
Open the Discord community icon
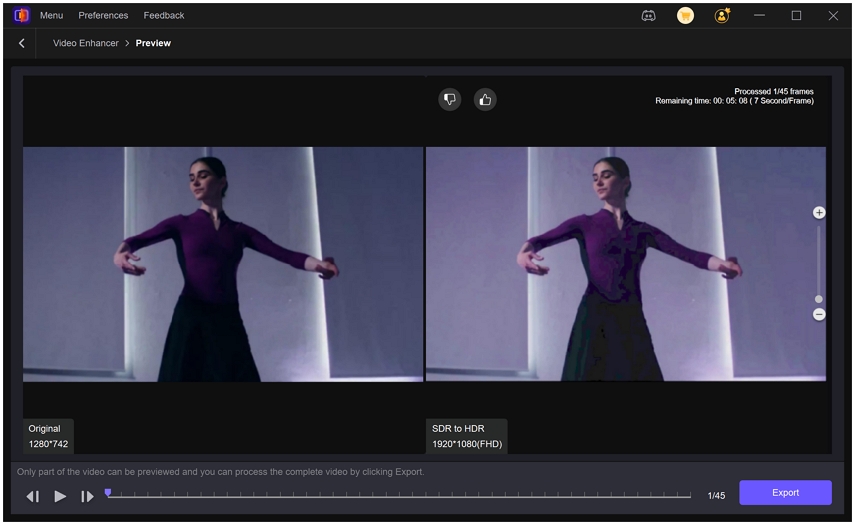click(x=648, y=16)
